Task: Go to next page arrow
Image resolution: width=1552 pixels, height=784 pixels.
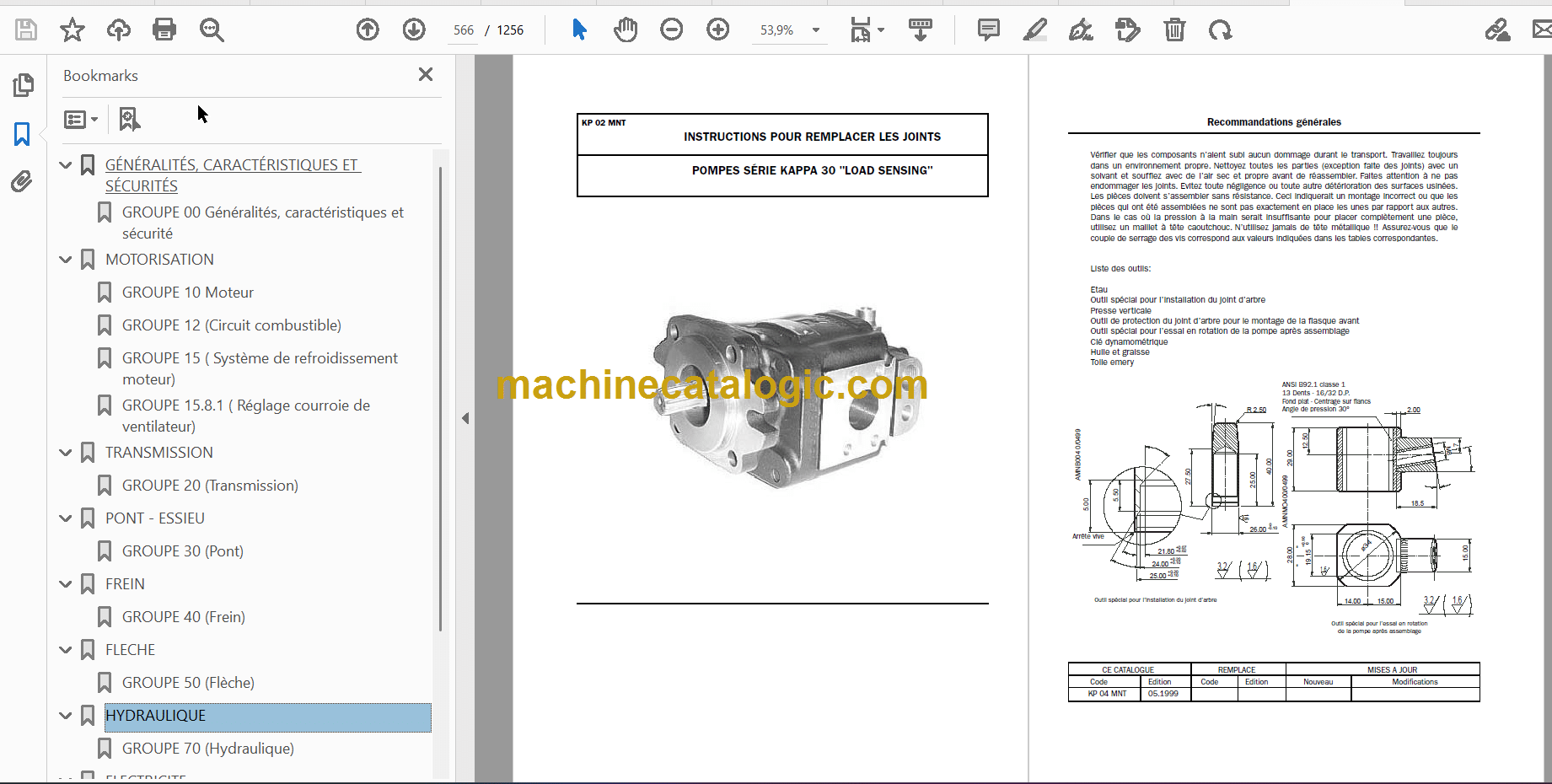Action: point(414,30)
